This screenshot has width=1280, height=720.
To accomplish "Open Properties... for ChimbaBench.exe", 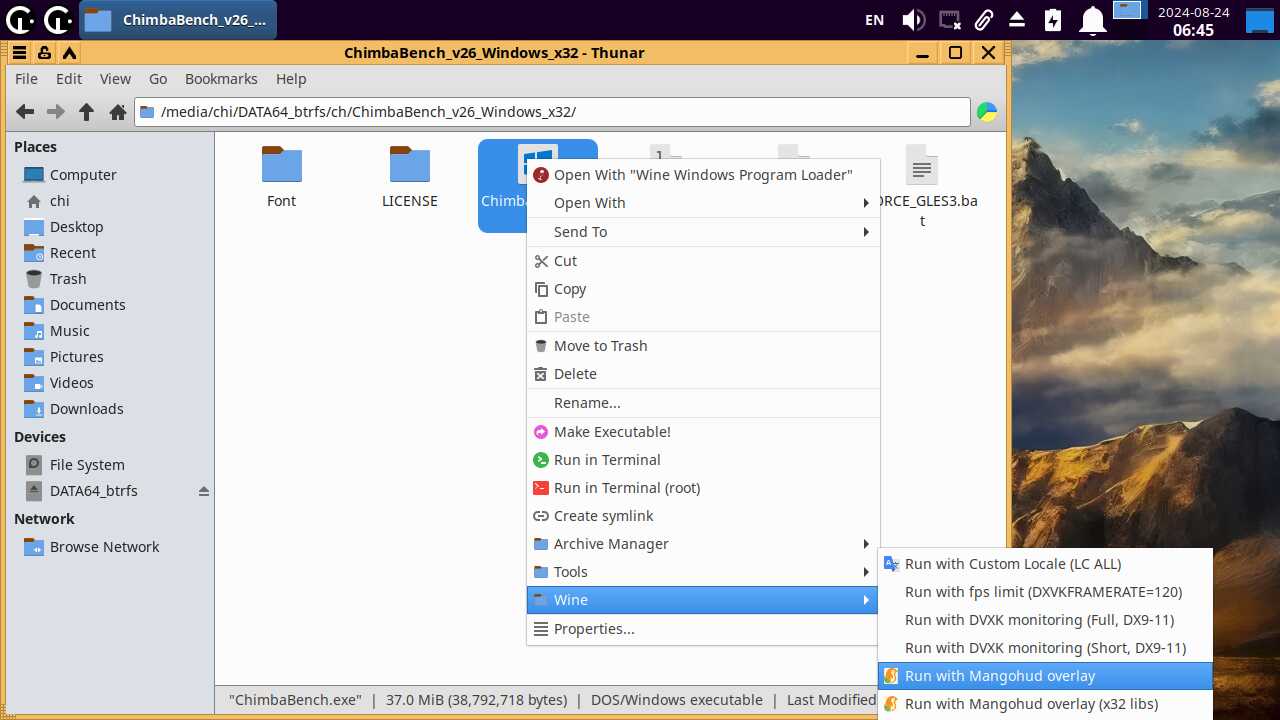I will tap(703, 629).
